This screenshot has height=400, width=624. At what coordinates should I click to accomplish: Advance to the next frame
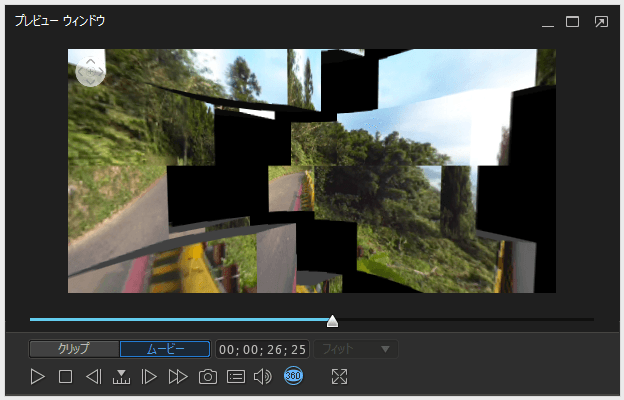point(149,377)
